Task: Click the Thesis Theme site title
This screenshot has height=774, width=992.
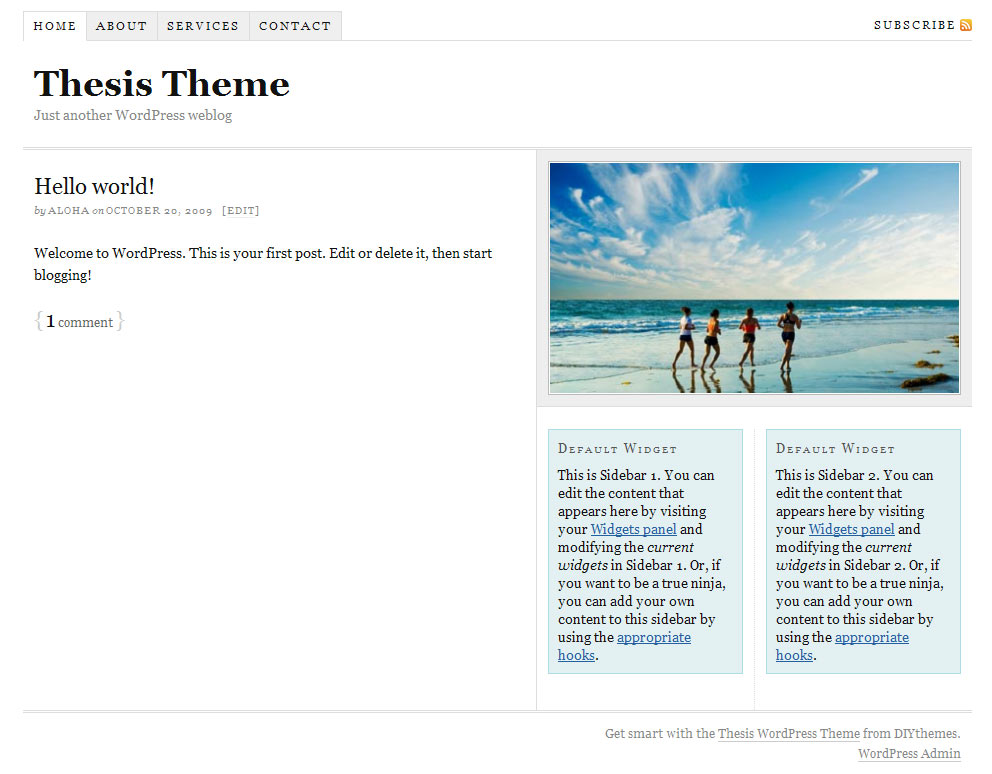Action: [x=162, y=84]
